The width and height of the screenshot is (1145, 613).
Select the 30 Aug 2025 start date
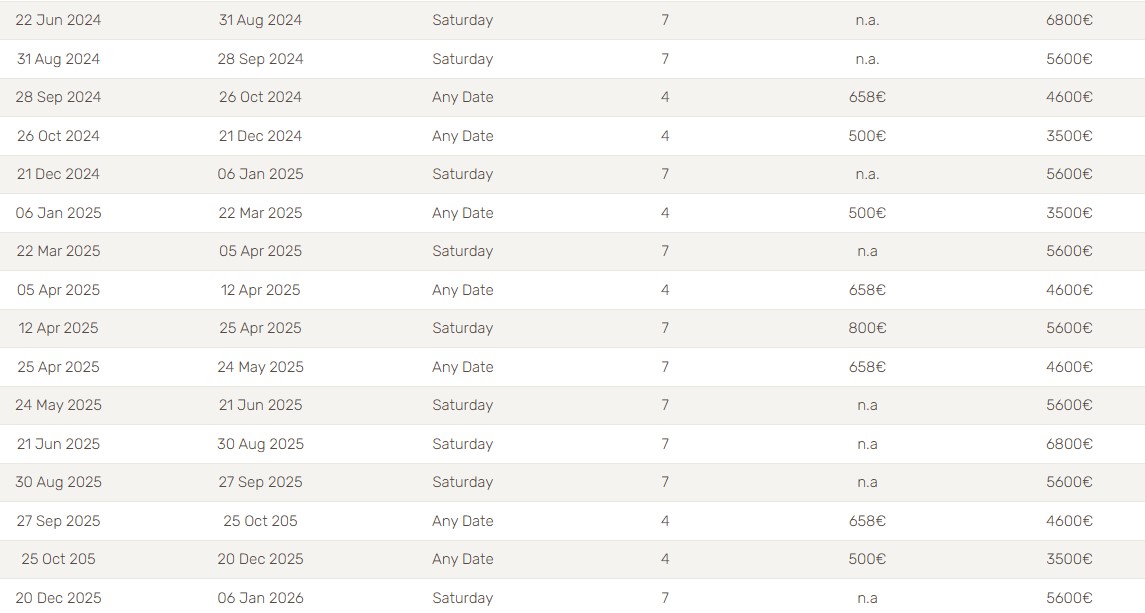(58, 482)
